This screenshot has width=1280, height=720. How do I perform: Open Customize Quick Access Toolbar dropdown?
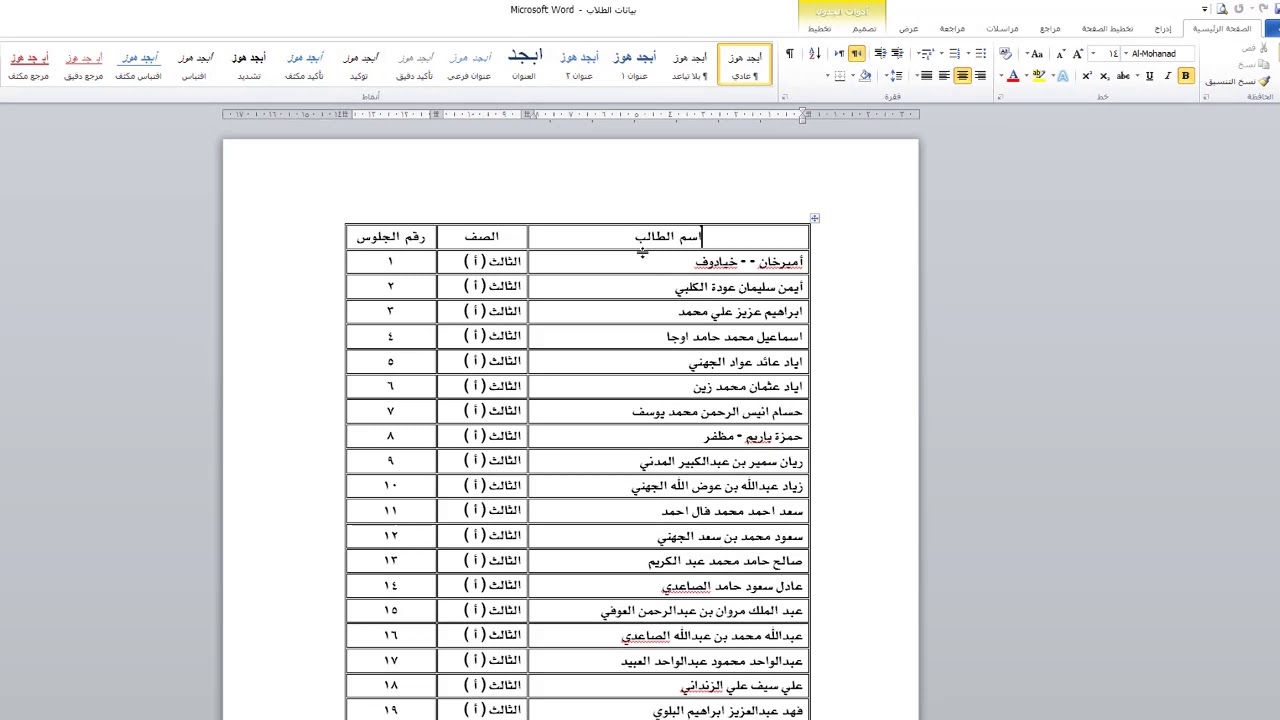tap(1205, 8)
